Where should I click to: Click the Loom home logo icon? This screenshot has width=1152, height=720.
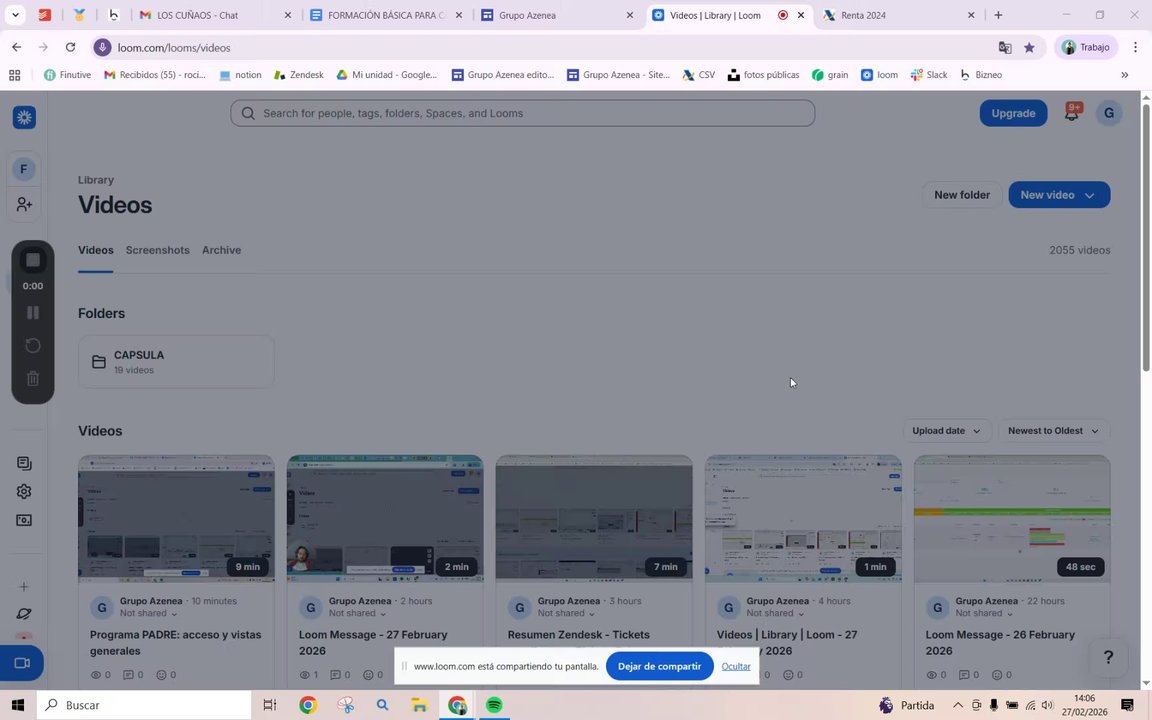[24, 117]
